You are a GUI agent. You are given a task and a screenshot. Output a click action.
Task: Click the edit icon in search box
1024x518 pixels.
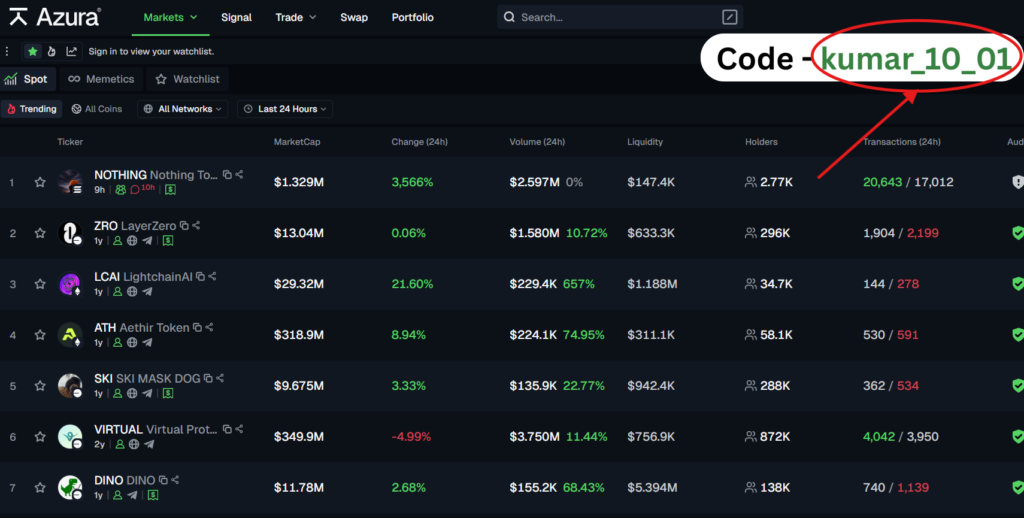(729, 17)
